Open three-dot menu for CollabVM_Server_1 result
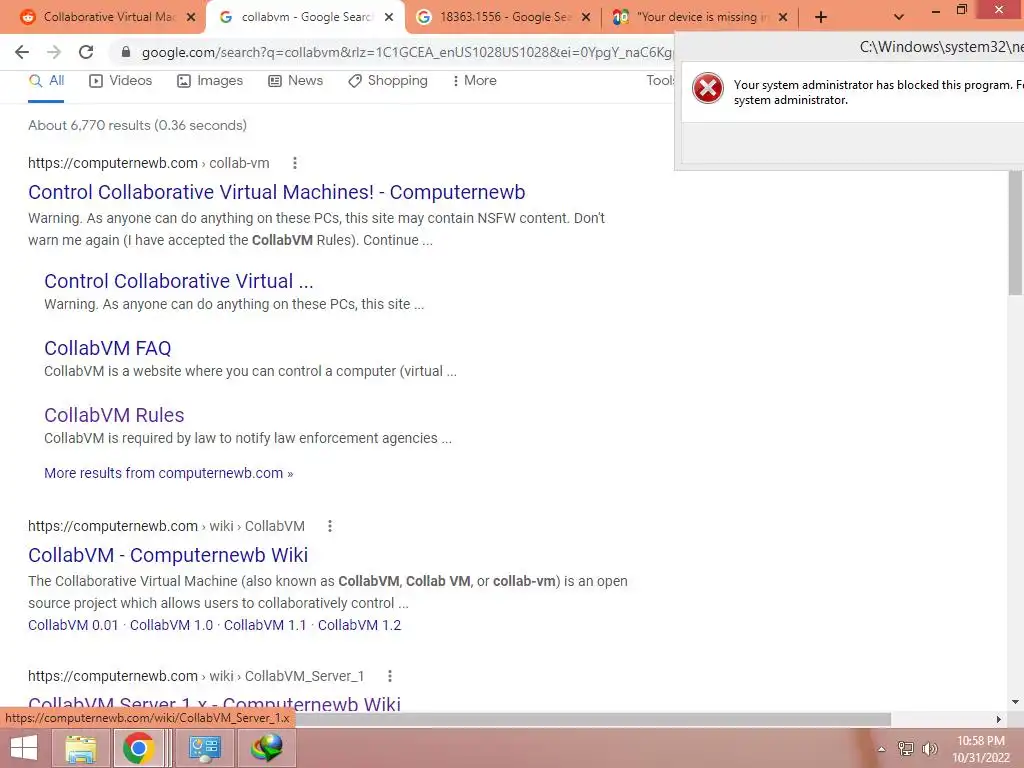Screen dimensions: 1024x768 click(x=389, y=676)
